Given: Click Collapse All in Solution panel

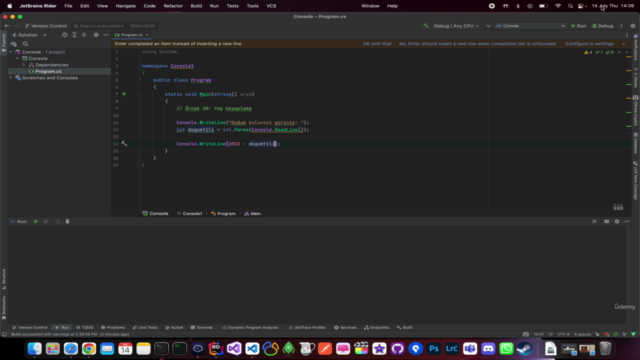Looking at the screenshot, I should coord(84,35).
